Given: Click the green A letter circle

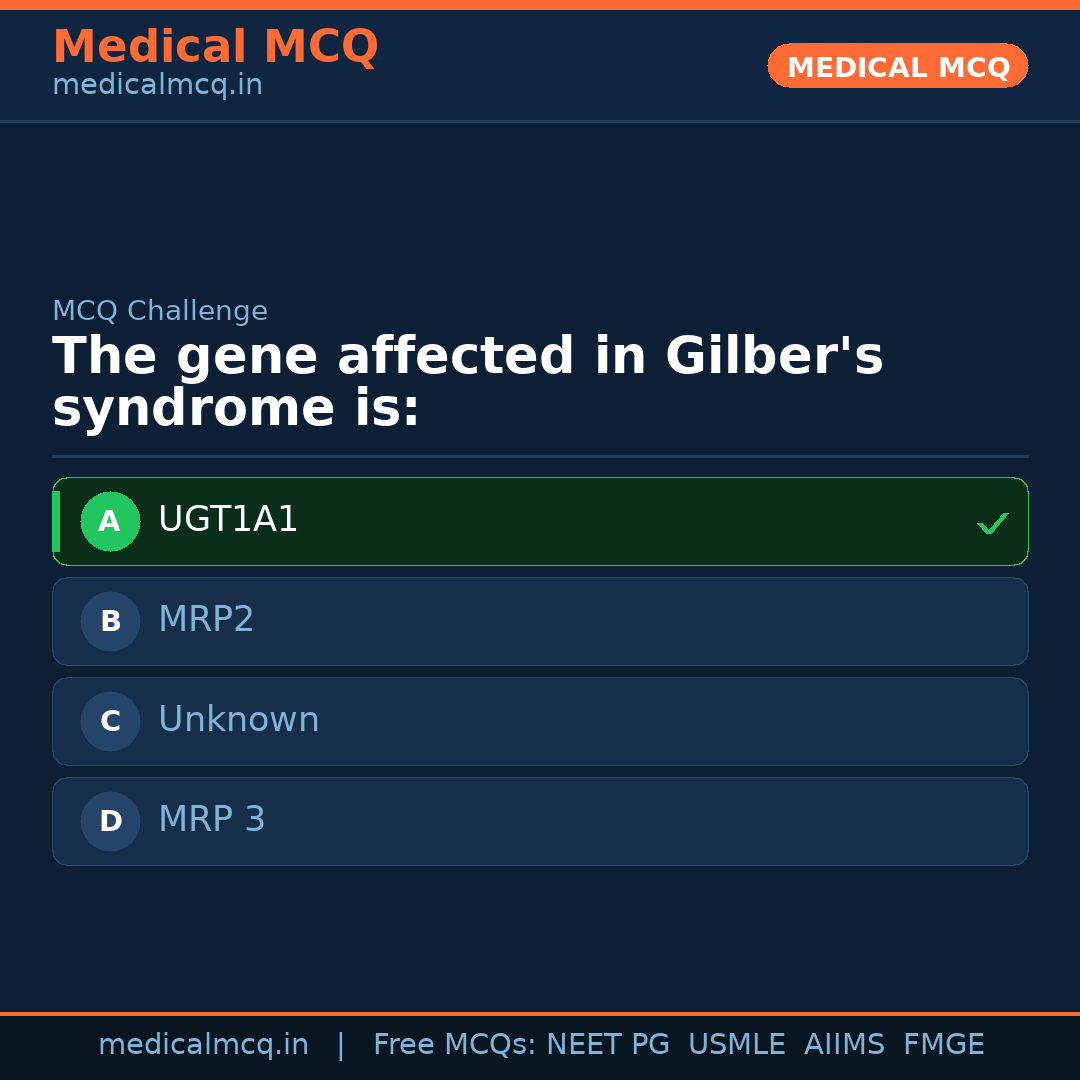Looking at the screenshot, I should click(110, 521).
